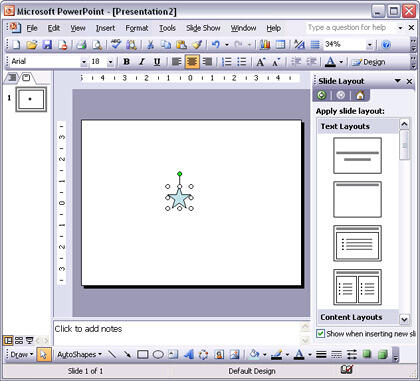420x381 pixels.
Task: Click the Undo arrow
Action: tap(216, 44)
